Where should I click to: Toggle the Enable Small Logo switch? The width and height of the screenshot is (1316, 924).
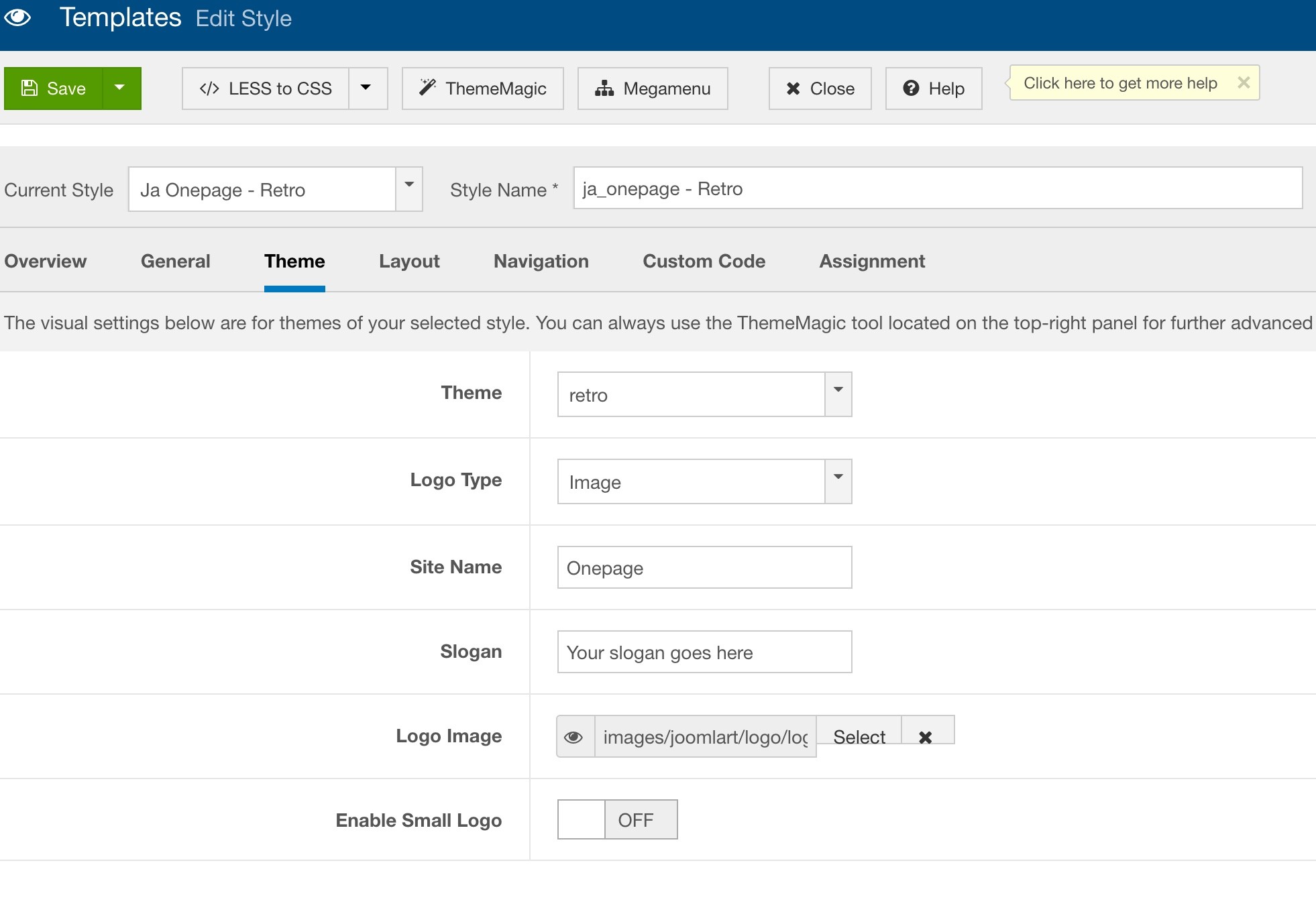pos(617,819)
